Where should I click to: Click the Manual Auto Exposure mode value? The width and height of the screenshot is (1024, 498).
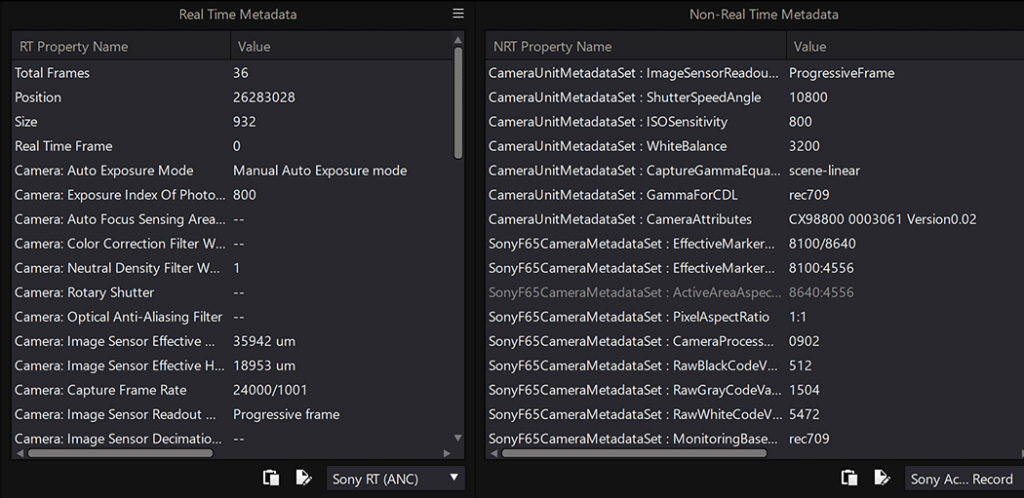coord(320,170)
